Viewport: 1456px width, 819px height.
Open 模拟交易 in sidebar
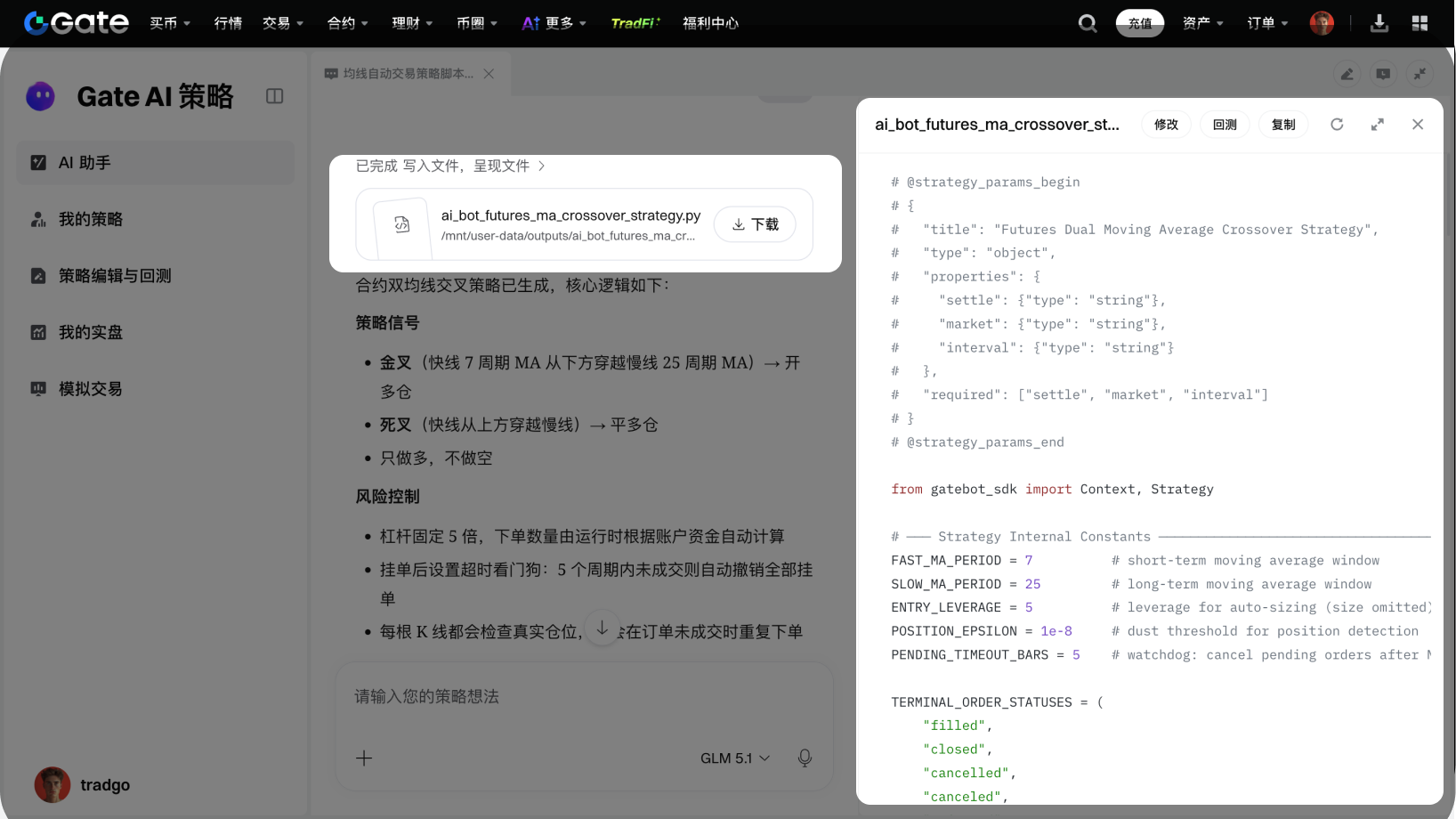156,389
